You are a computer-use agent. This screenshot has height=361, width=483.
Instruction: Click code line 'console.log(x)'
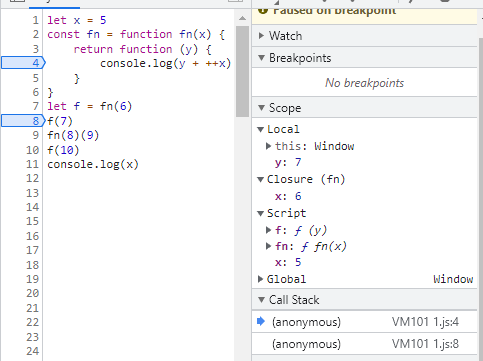(x=93, y=164)
